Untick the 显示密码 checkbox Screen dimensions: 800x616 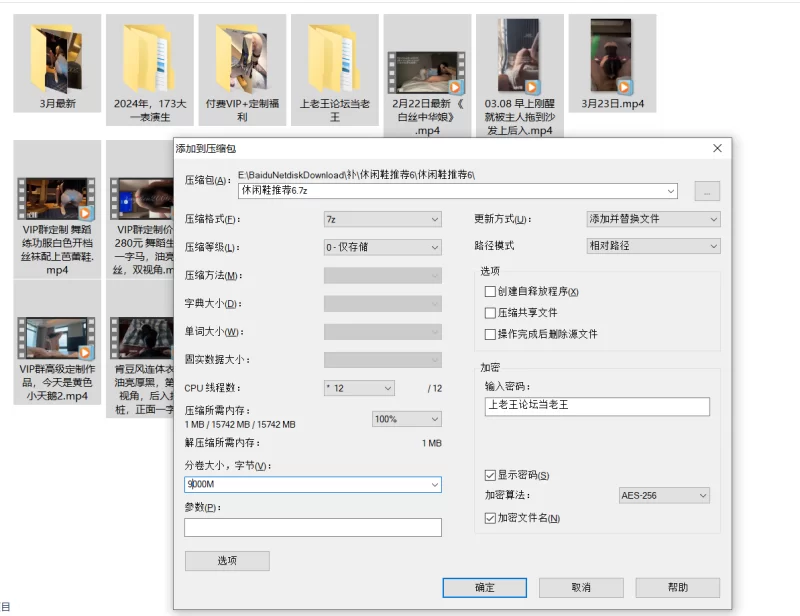(x=490, y=475)
